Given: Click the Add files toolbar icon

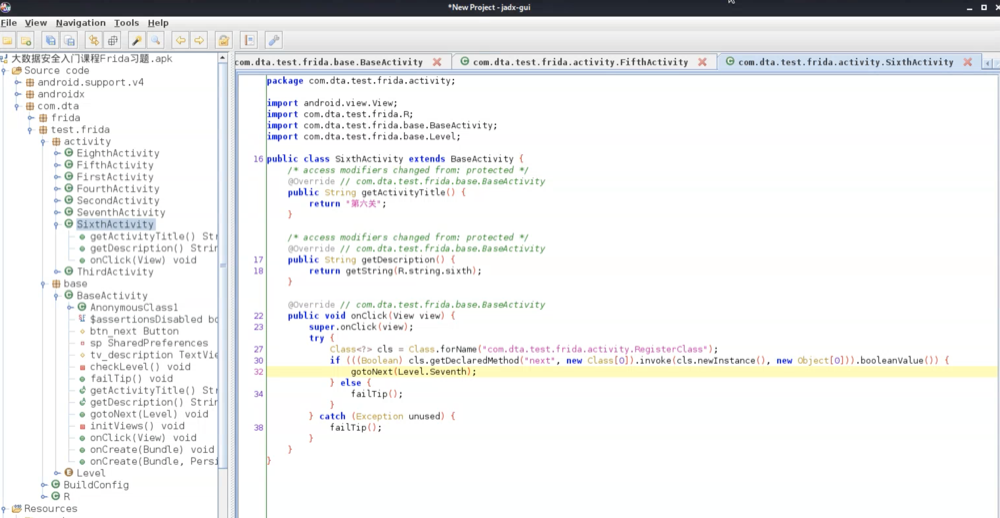Looking at the screenshot, I should point(26,41).
